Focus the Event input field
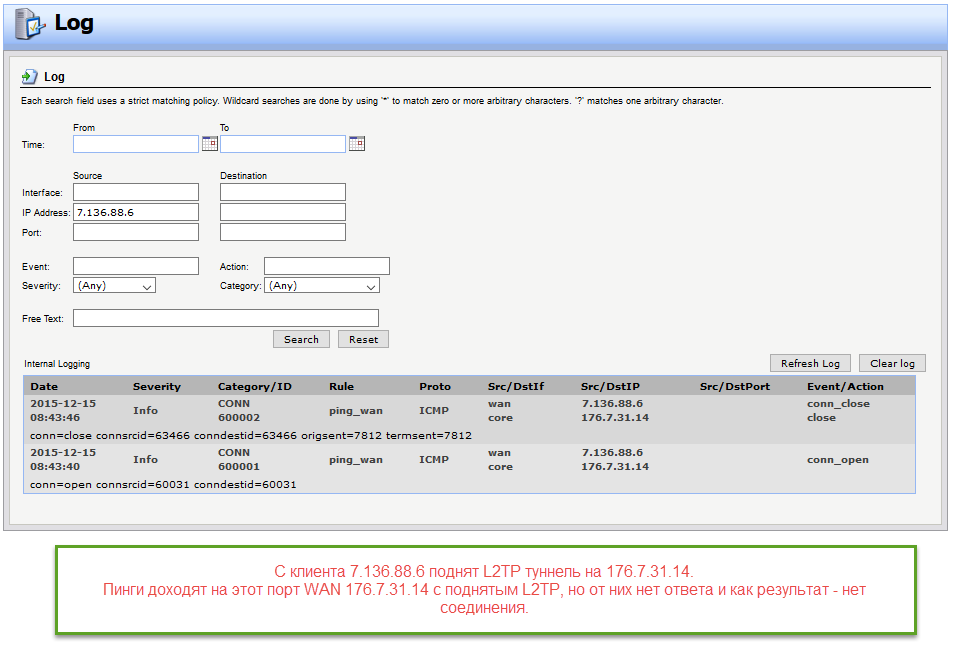 tap(136, 266)
